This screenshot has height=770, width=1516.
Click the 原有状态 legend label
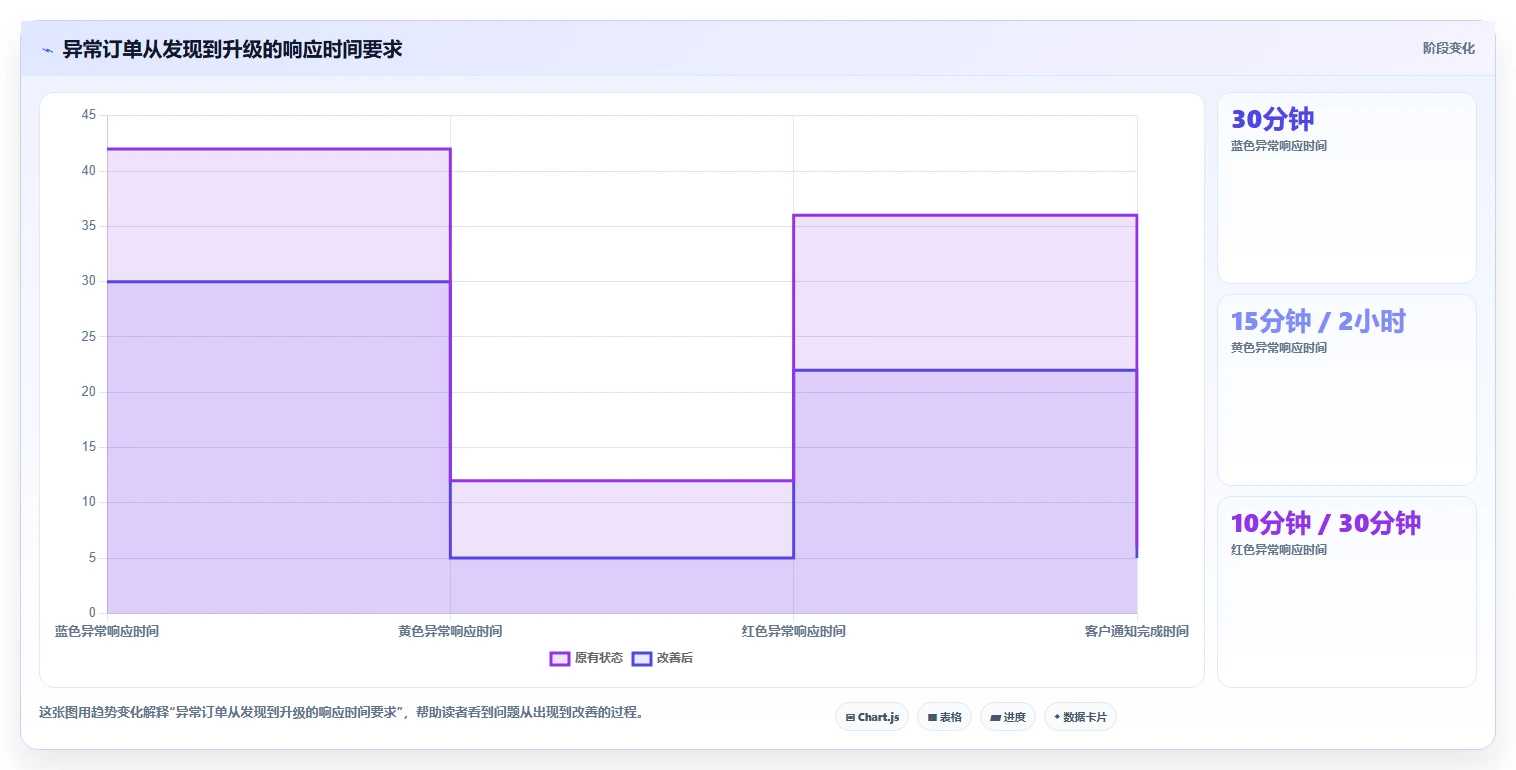(x=599, y=658)
